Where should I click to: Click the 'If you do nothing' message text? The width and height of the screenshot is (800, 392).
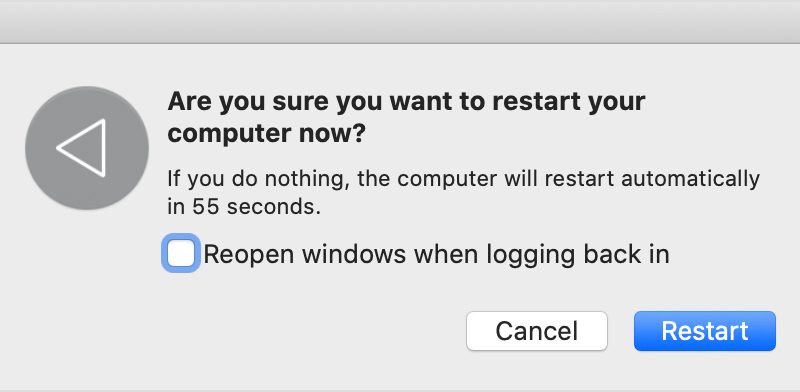[463, 193]
